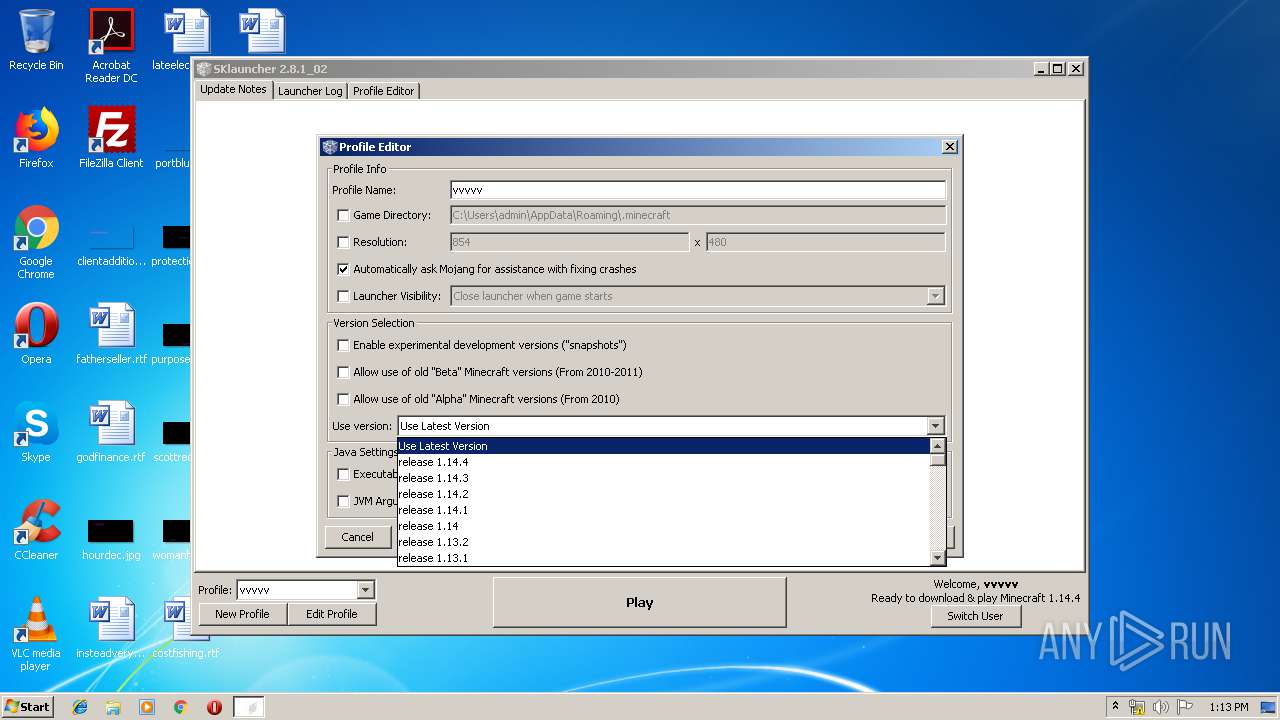This screenshot has height=720, width=1280.
Task: Open the Opera desktop shortcut
Action: [x=36, y=334]
